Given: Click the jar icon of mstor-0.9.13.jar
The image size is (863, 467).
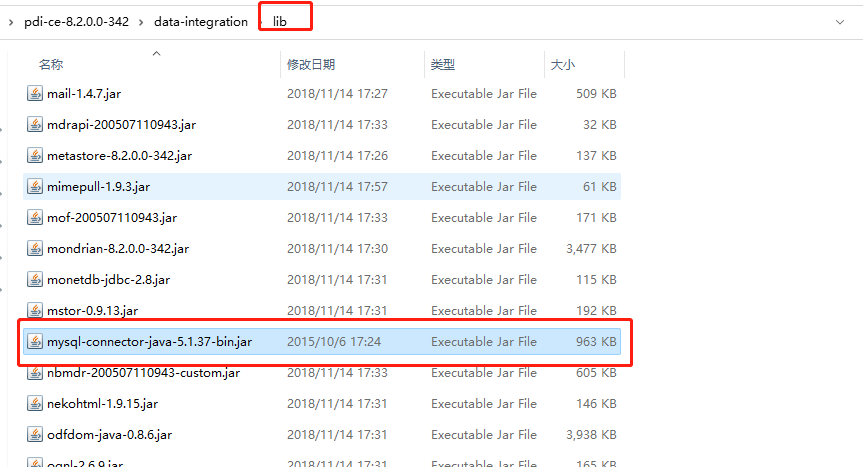Looking at the screenshot, I should [35, 310].
